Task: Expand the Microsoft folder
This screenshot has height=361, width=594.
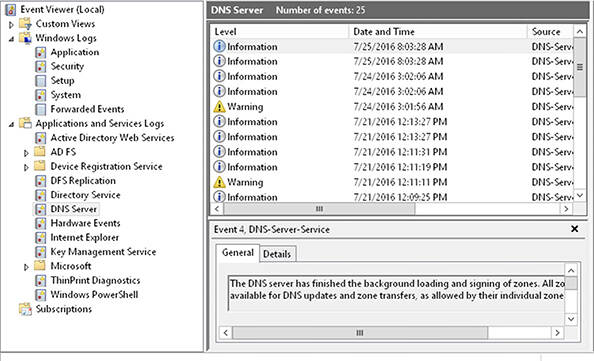Action: pos(26,267)
